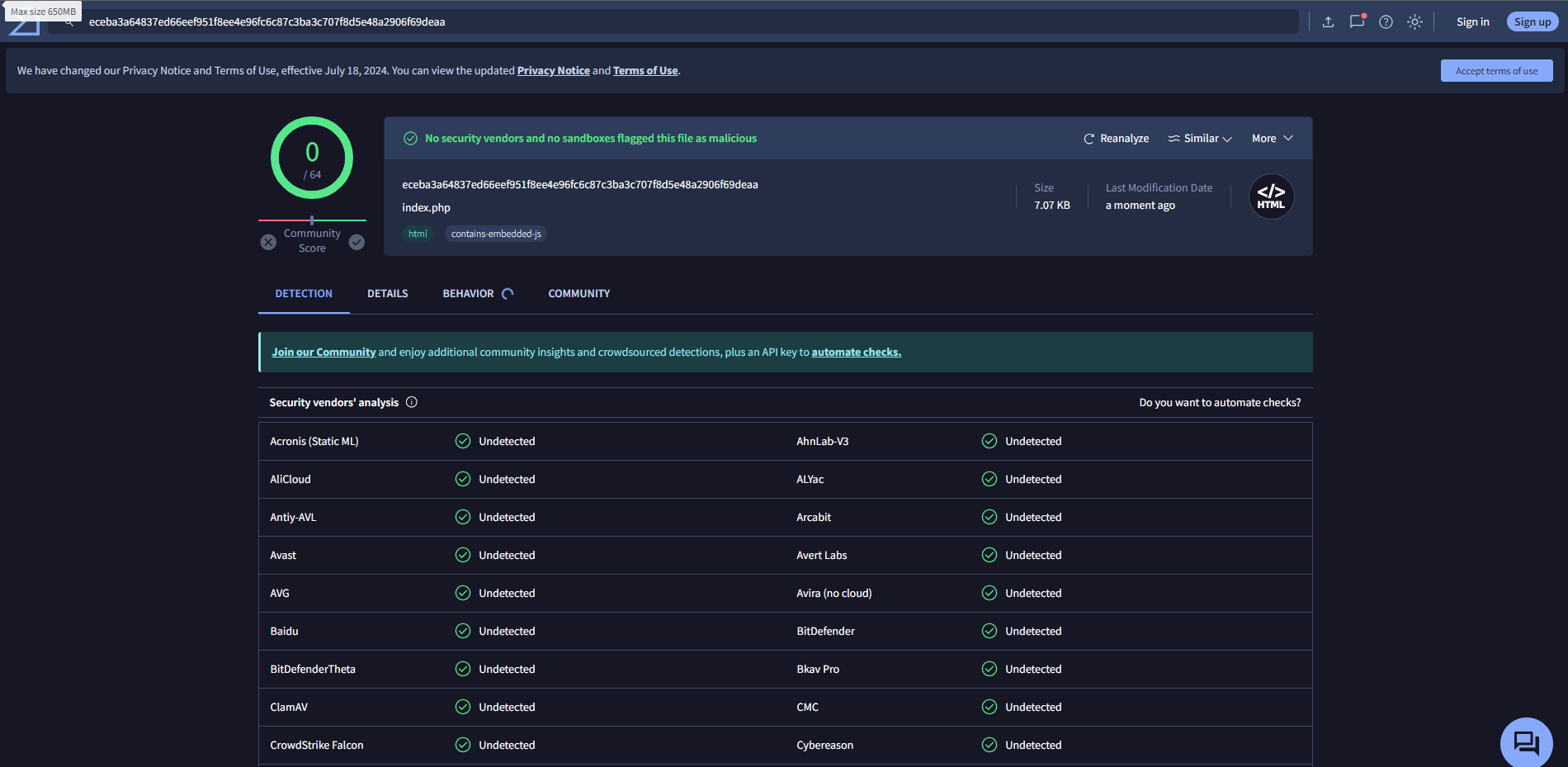Follow the Join our Community link
The width and height of the screenshot is (1568, 767).
(324, 353)
